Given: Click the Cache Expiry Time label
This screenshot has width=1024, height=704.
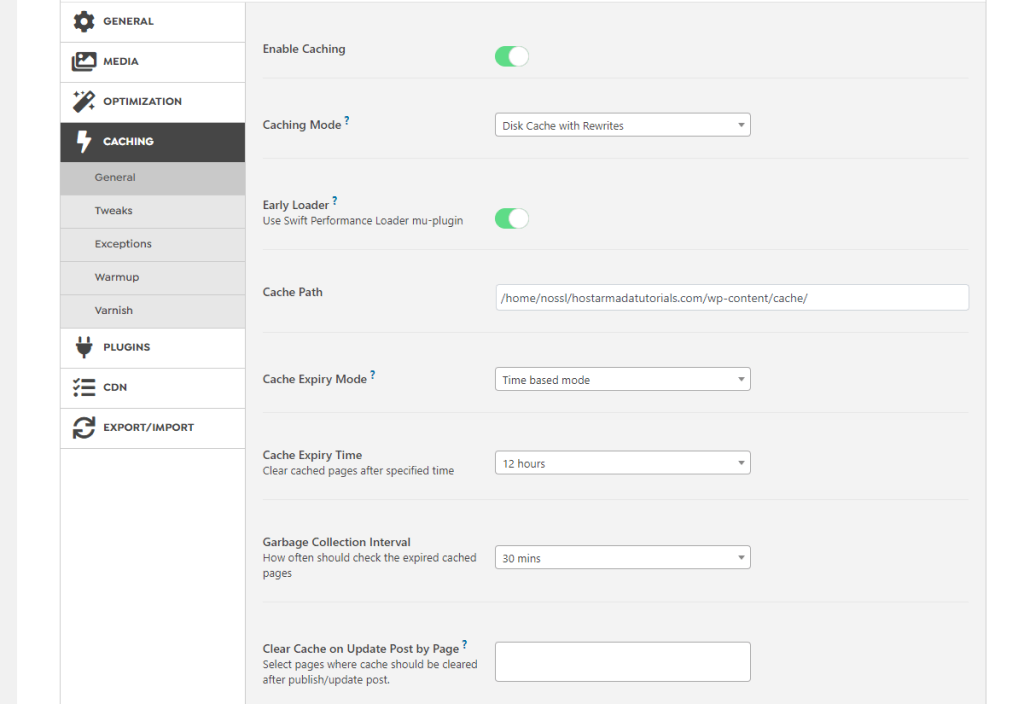Looking at the screenshot, I should [312, 455].
